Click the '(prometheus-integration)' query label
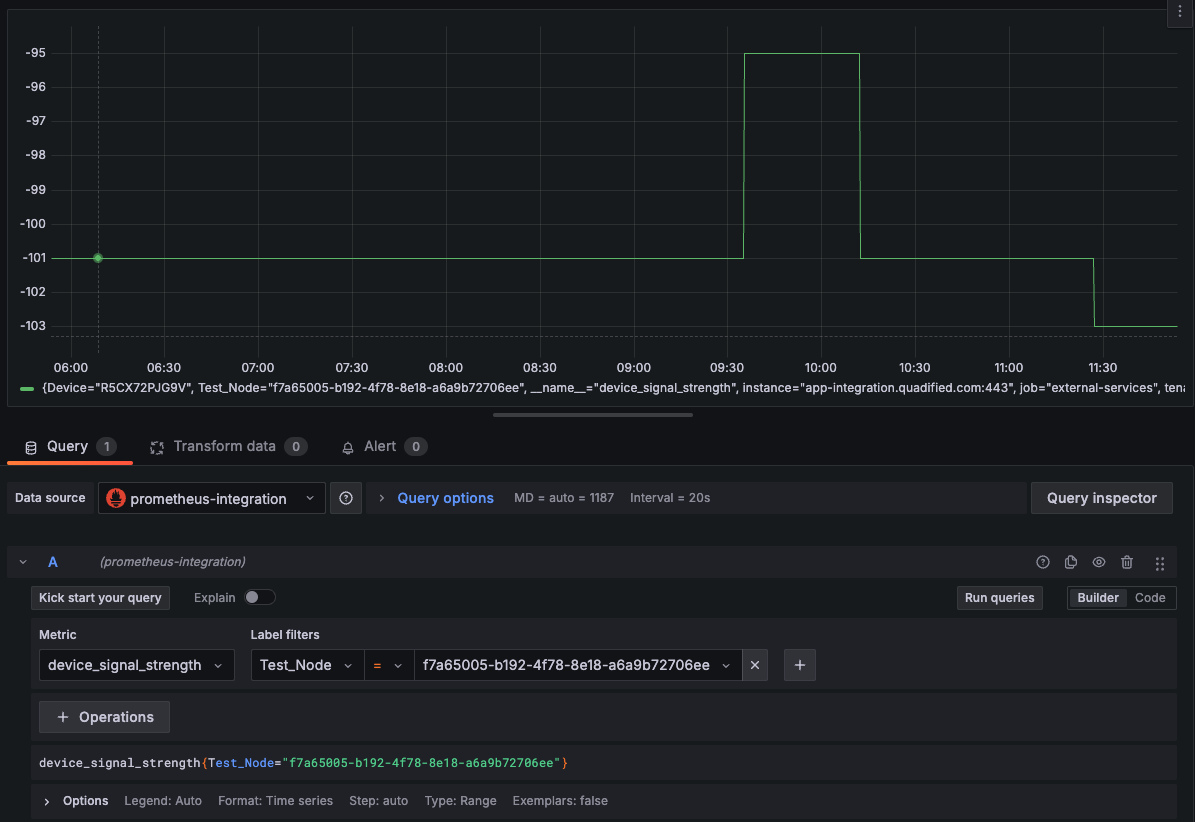1195x822 pixels. coord(172,562)
